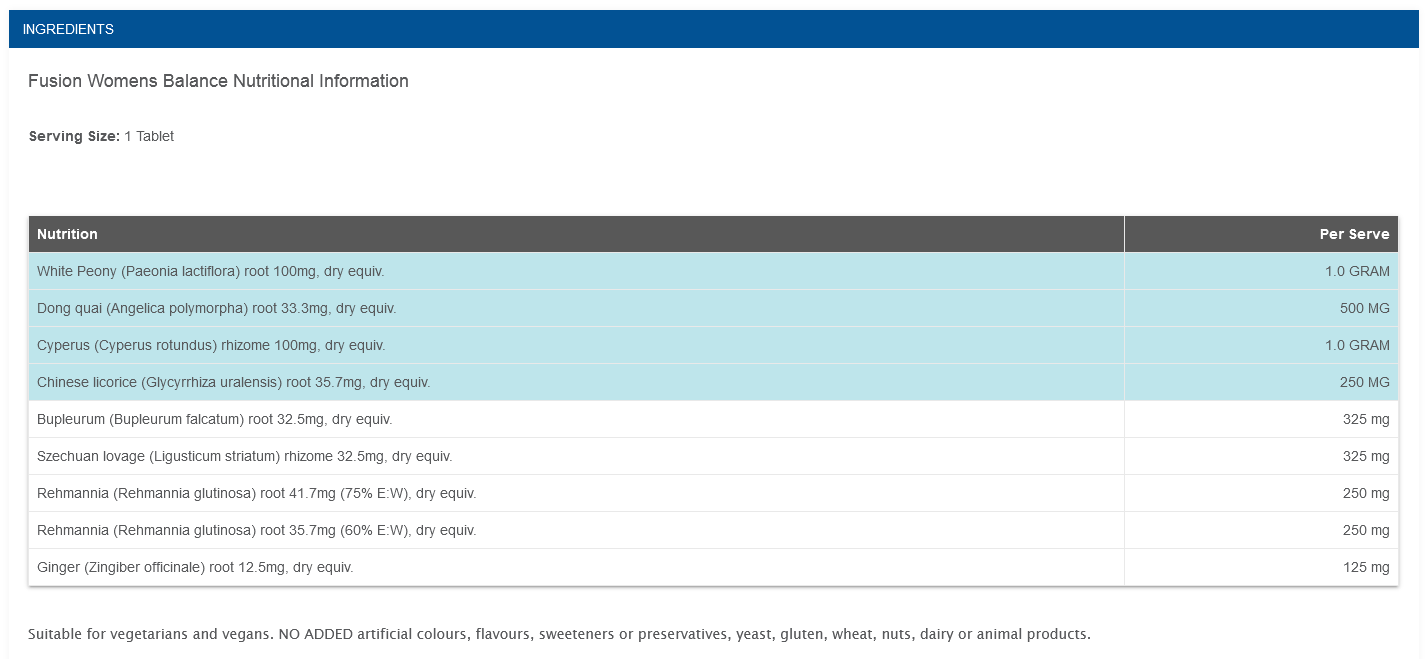Select the Rehmannia root 41.7mg (75% E:W) name

click(256, 493)
